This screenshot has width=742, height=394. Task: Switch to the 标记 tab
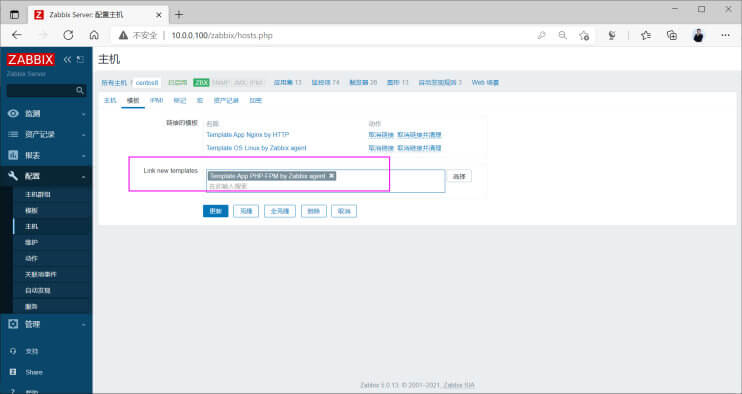tap(180, 100)
